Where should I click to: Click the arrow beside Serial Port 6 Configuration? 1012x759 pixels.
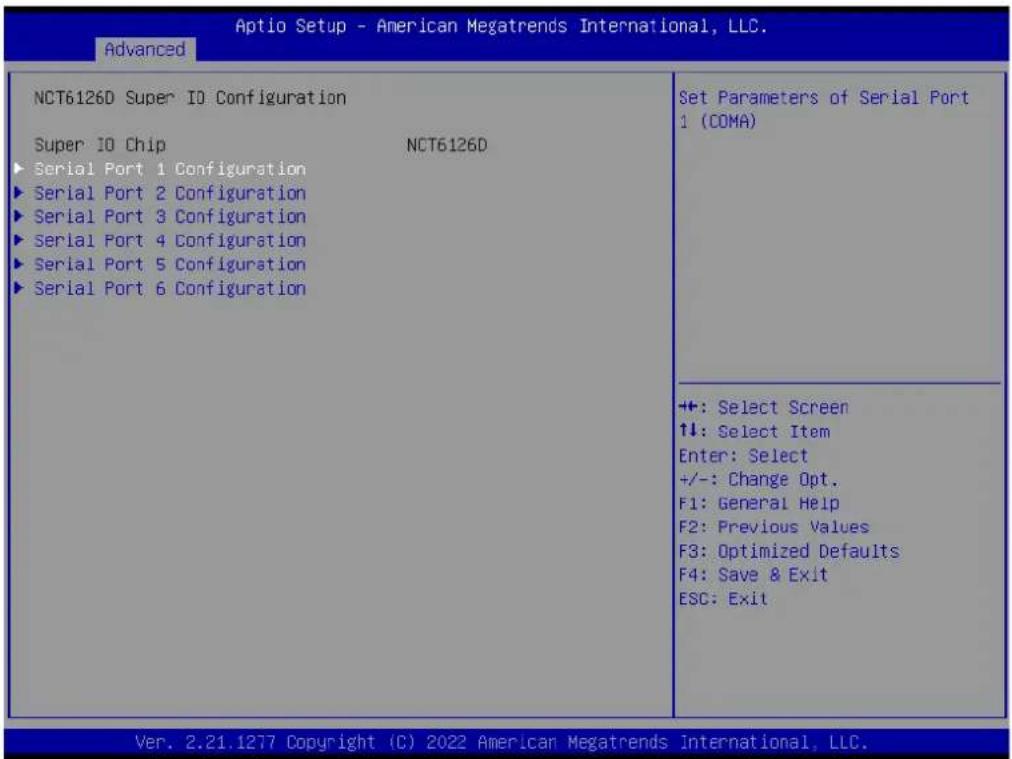[x=19, y=288]
